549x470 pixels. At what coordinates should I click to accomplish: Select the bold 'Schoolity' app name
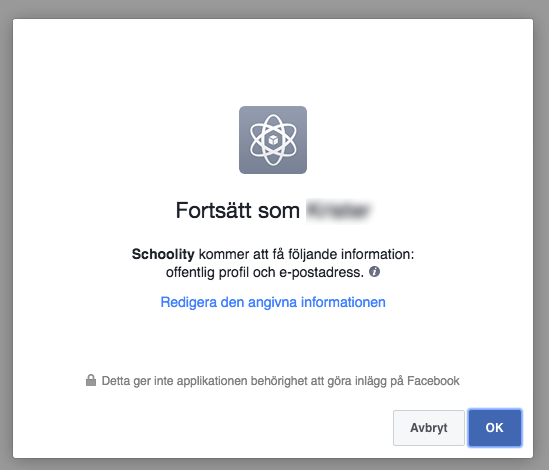[x=163, y=254]
